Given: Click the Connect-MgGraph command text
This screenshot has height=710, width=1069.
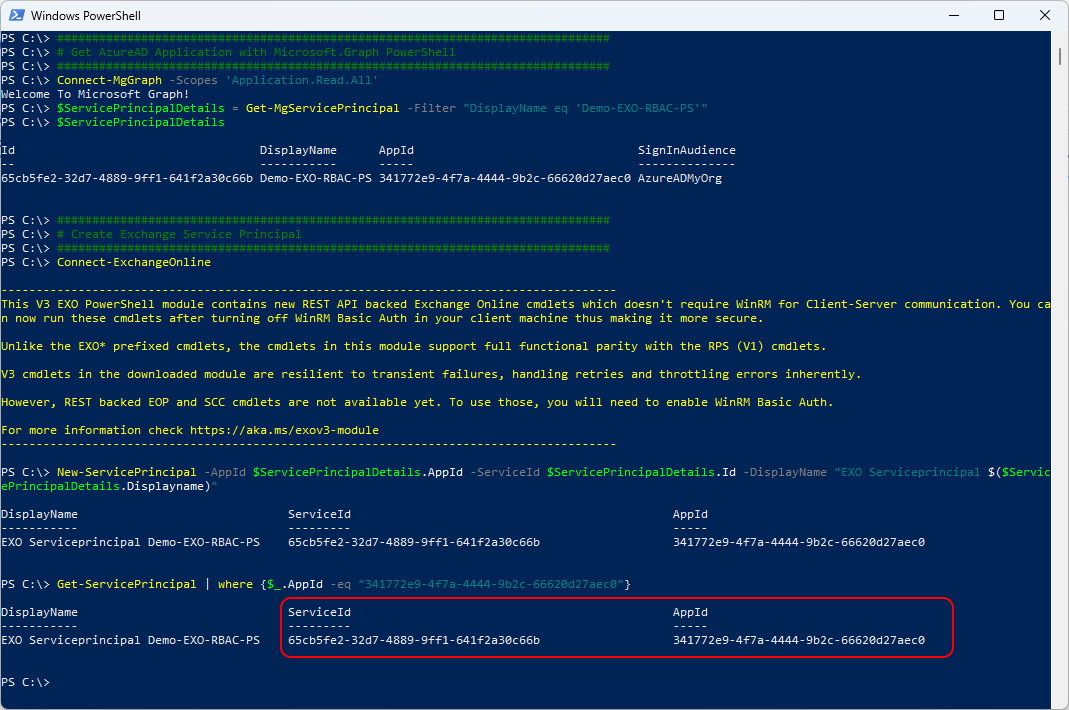Looking at the screenshot, I should coord(109,80).
